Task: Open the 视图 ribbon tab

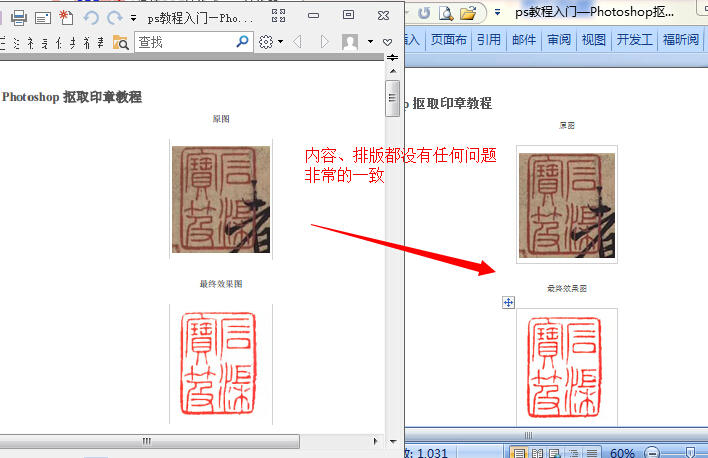Action: point(593,40)
